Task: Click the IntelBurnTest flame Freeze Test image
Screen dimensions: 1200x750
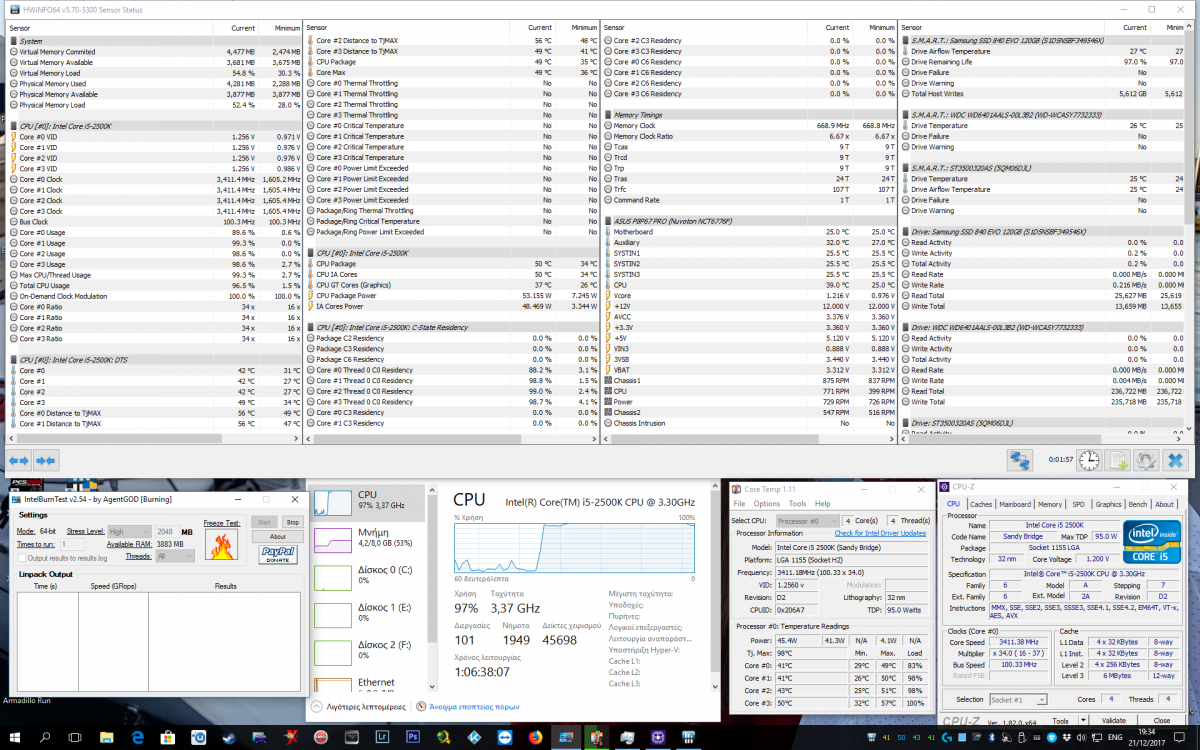Action: click(221, 544)
